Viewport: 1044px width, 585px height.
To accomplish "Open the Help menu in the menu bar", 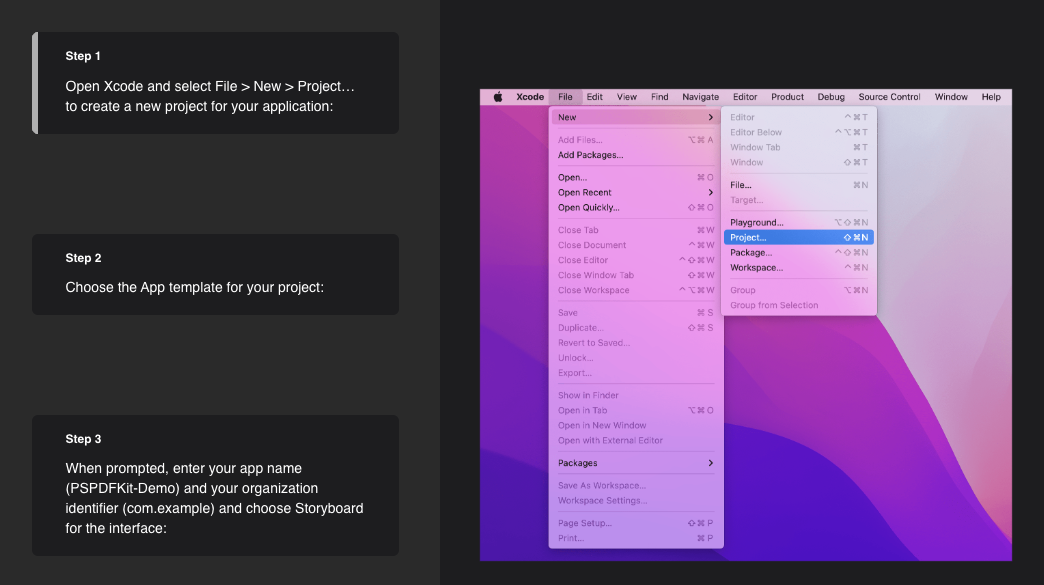I will click(x=991, y=97).
